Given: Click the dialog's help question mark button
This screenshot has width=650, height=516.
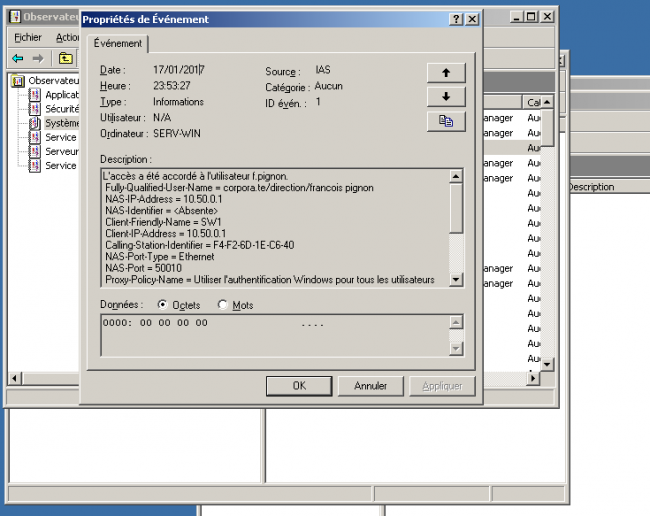Looking at the screenshot, I should 456,19.
